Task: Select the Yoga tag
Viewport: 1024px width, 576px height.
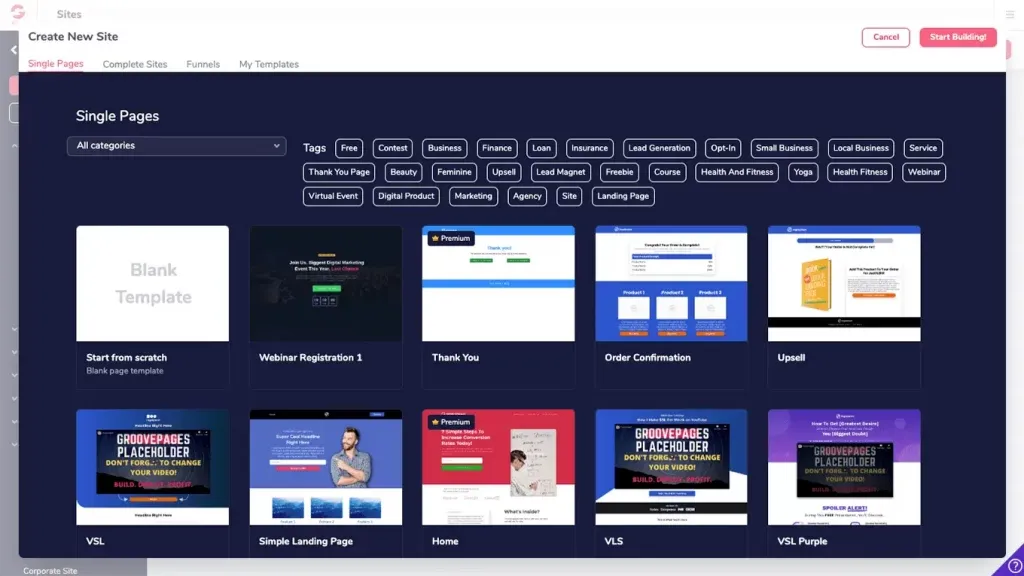Action: pyautogui.click(x=803, y=172)
